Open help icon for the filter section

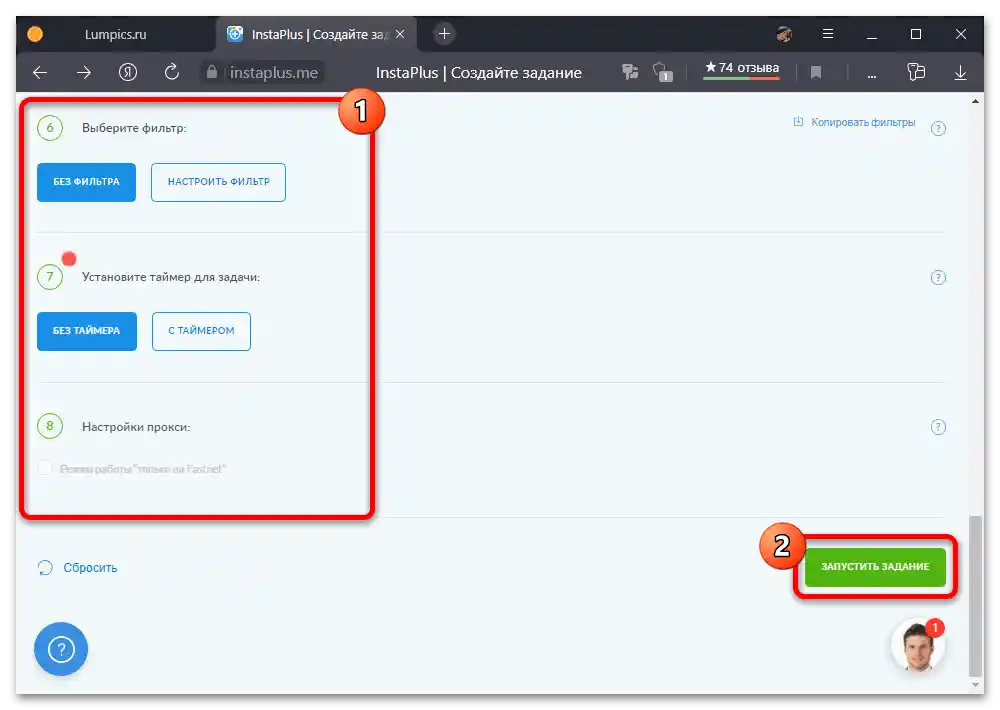[938, 128]
